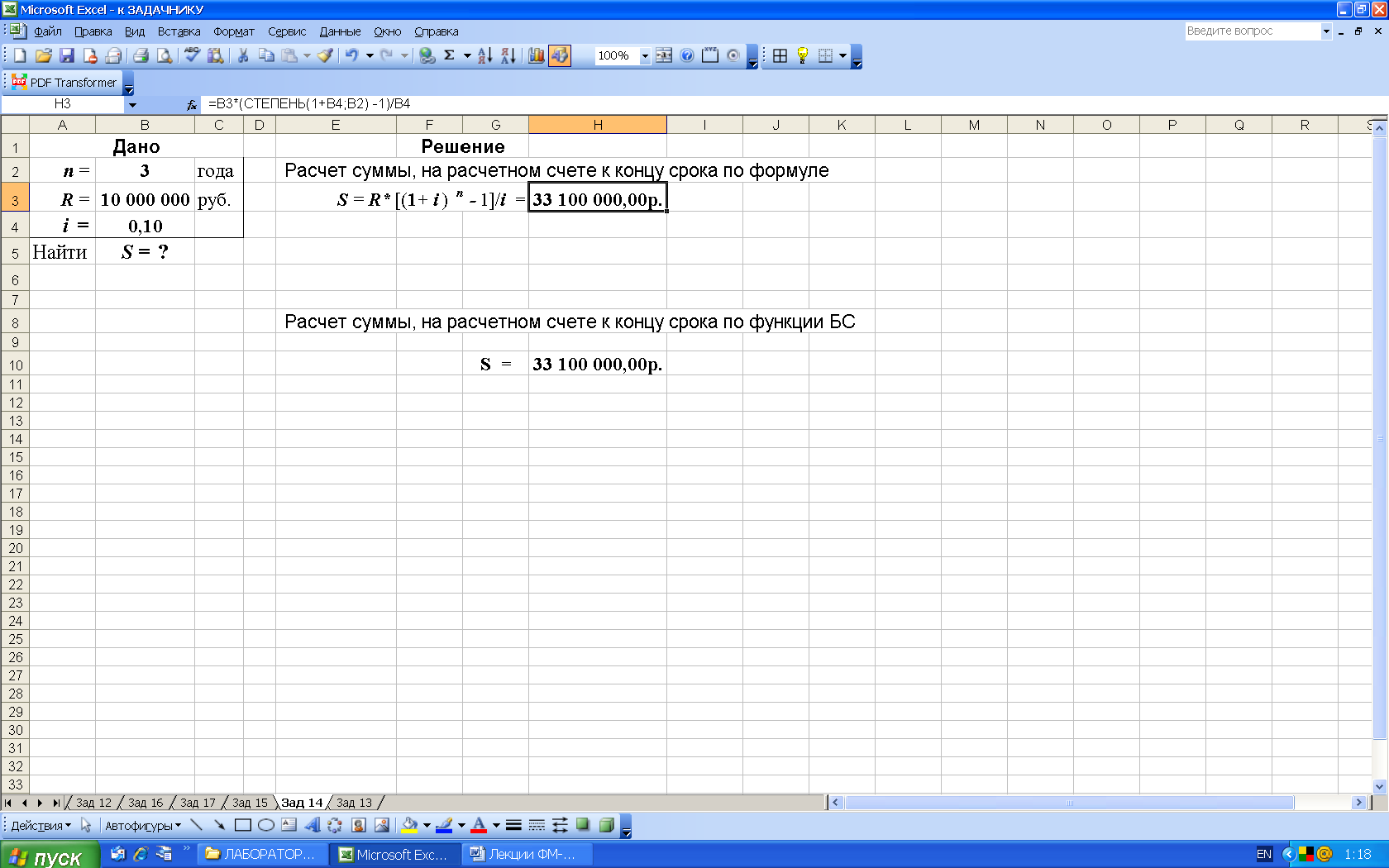Image resolution: width=1389 pixels, height=868 pixels.
Task: Click the PDF Transformer button
Action: click(x=64, y=83)
